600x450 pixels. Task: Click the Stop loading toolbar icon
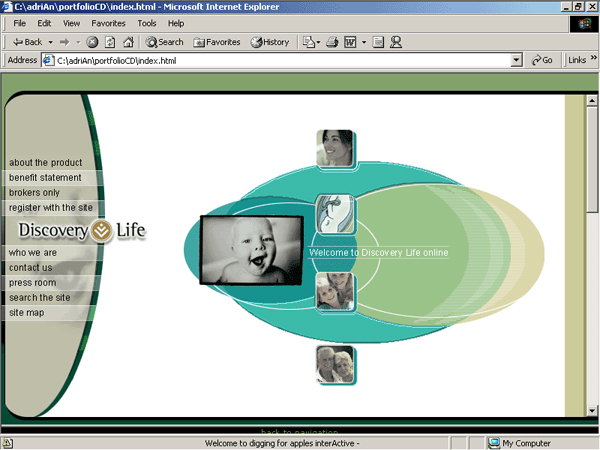[x=92, y=42]
